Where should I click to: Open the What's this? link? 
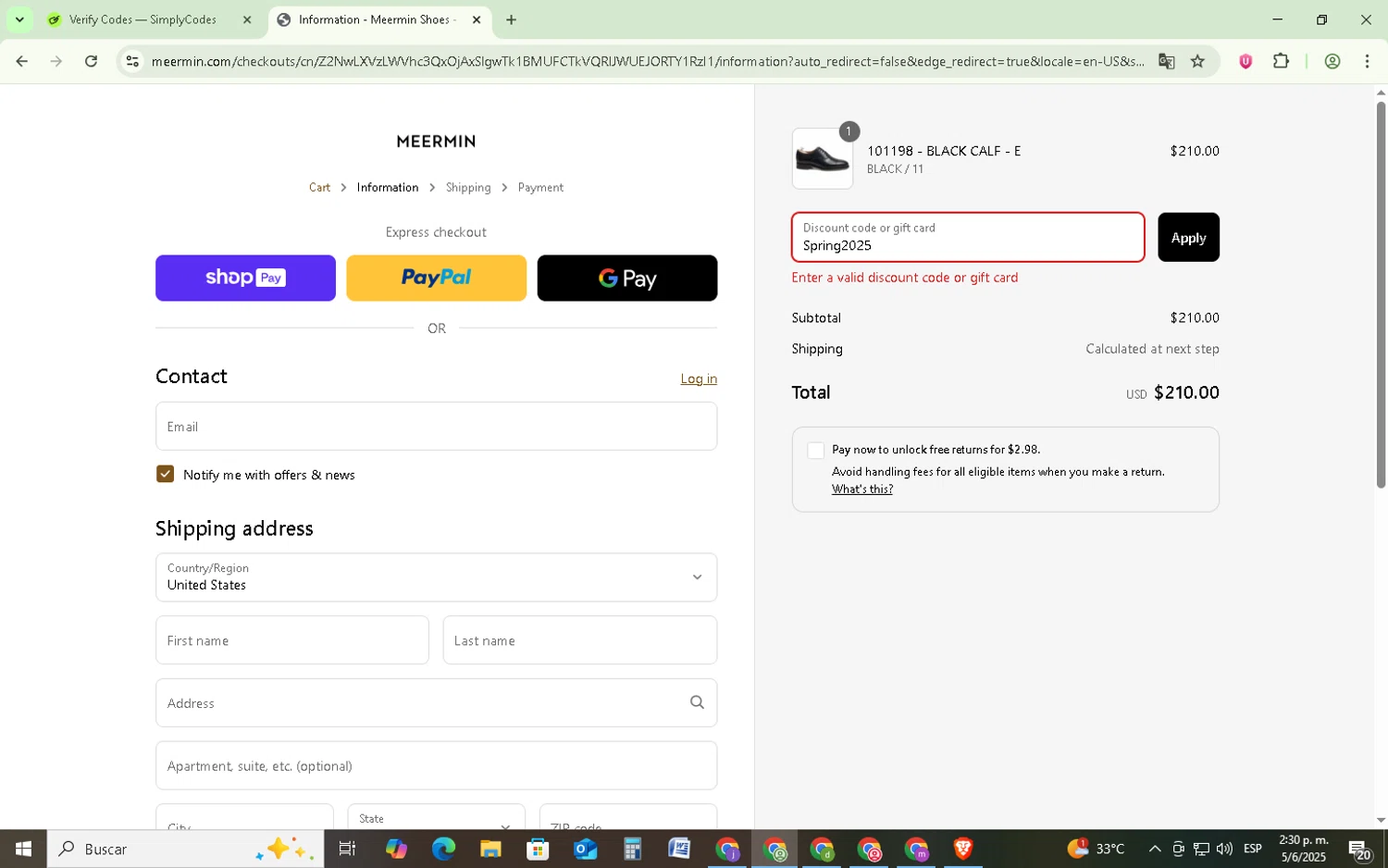click(x=861, y=490)
